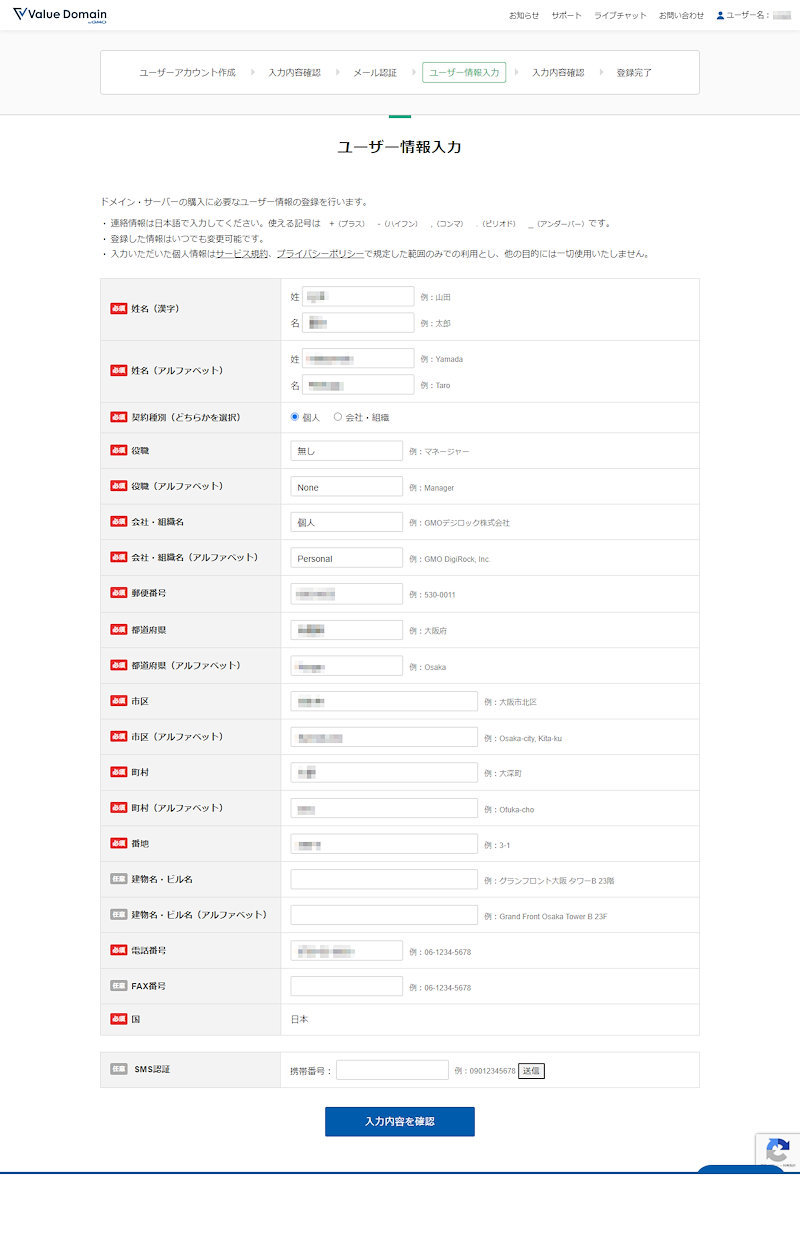
Task: Click the Value Domain logo
Action: [60, 15]
